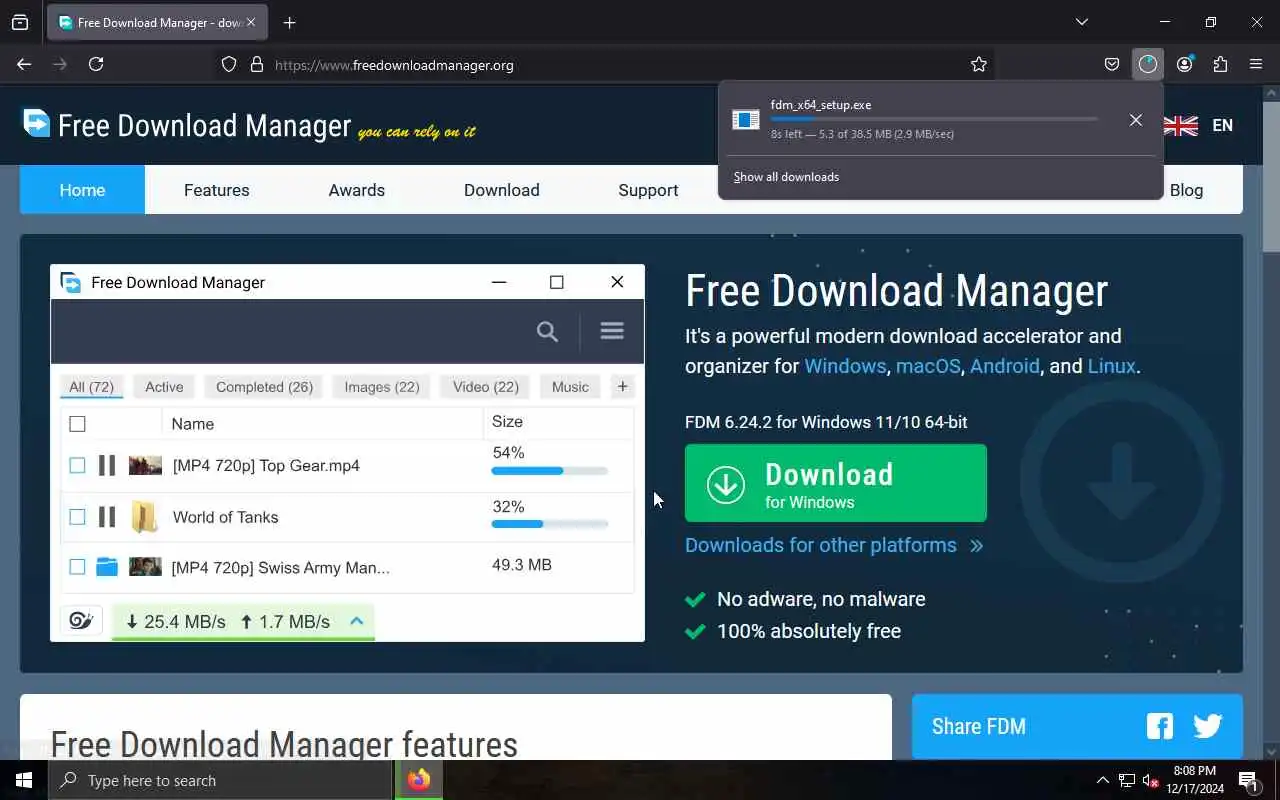Open the Windows Start menu
1280x800 pixels.
pyautogui.click(x=24, y=781)
